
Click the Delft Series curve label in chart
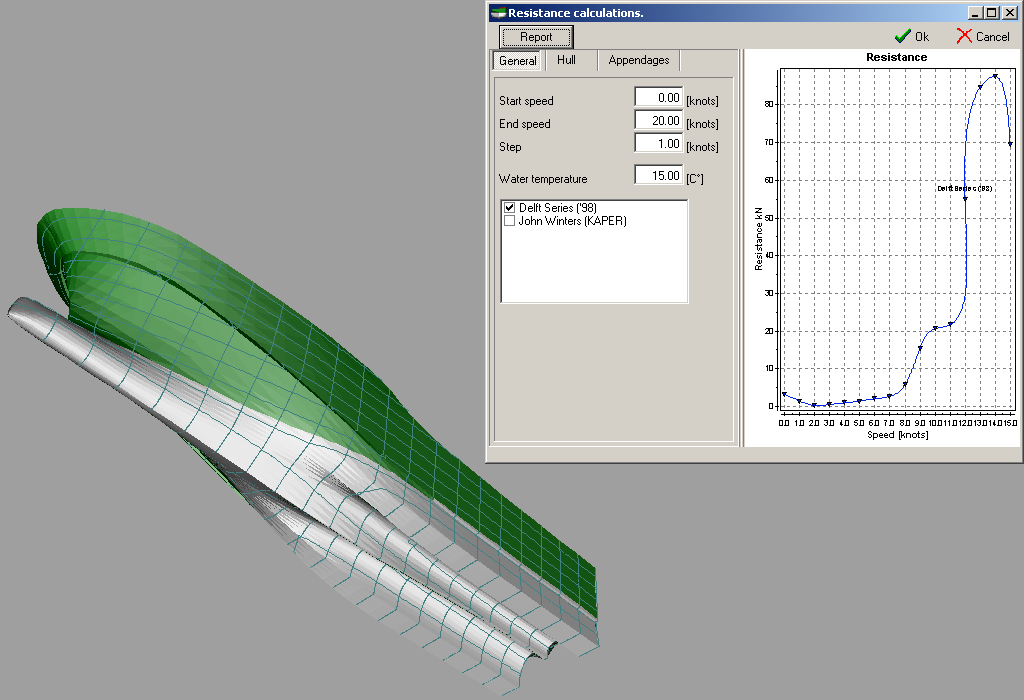[x=965, y=188]
